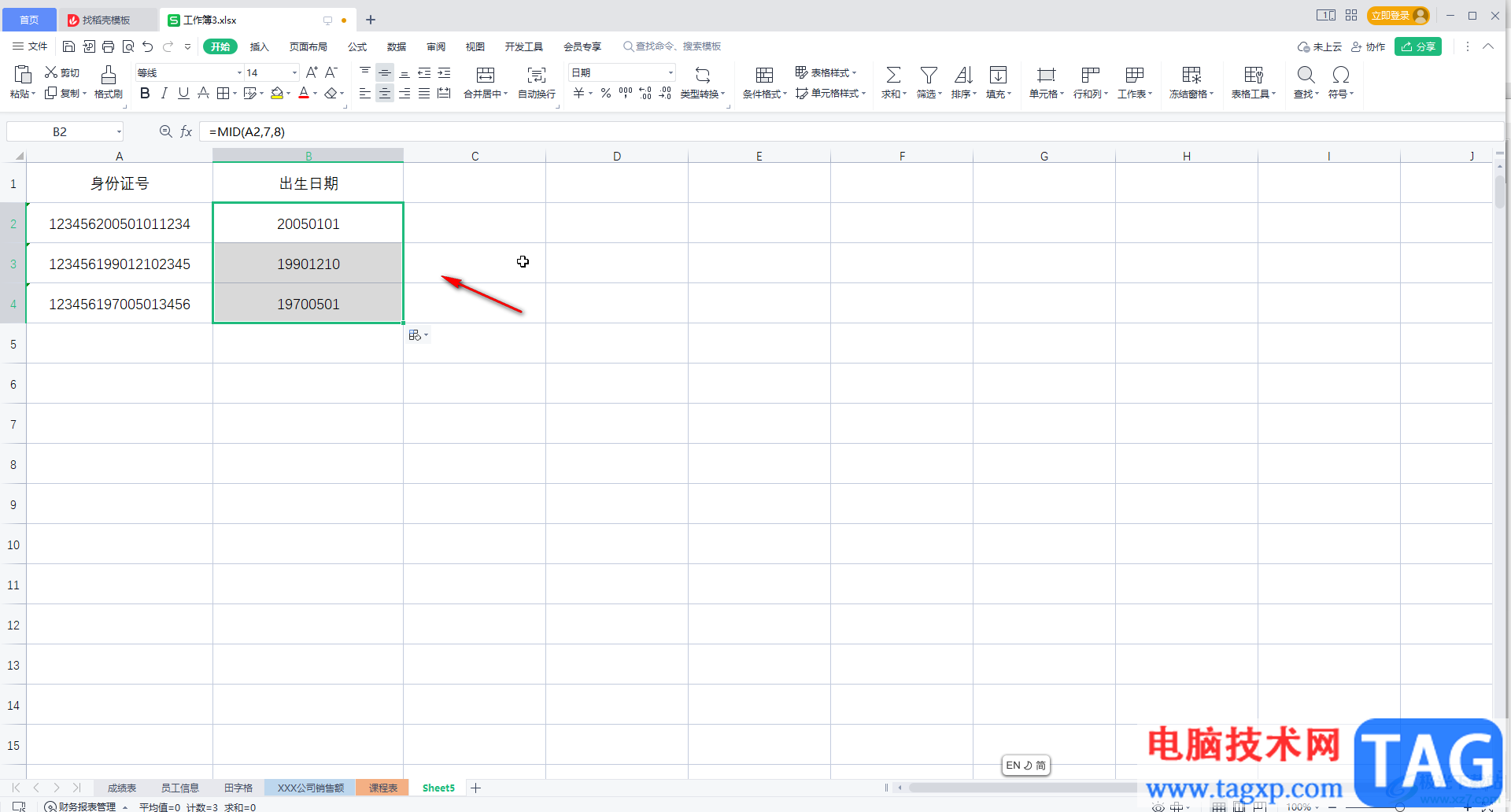Click the Fill icon
Screen dimensions: 1511x812
tap(998, 75)
